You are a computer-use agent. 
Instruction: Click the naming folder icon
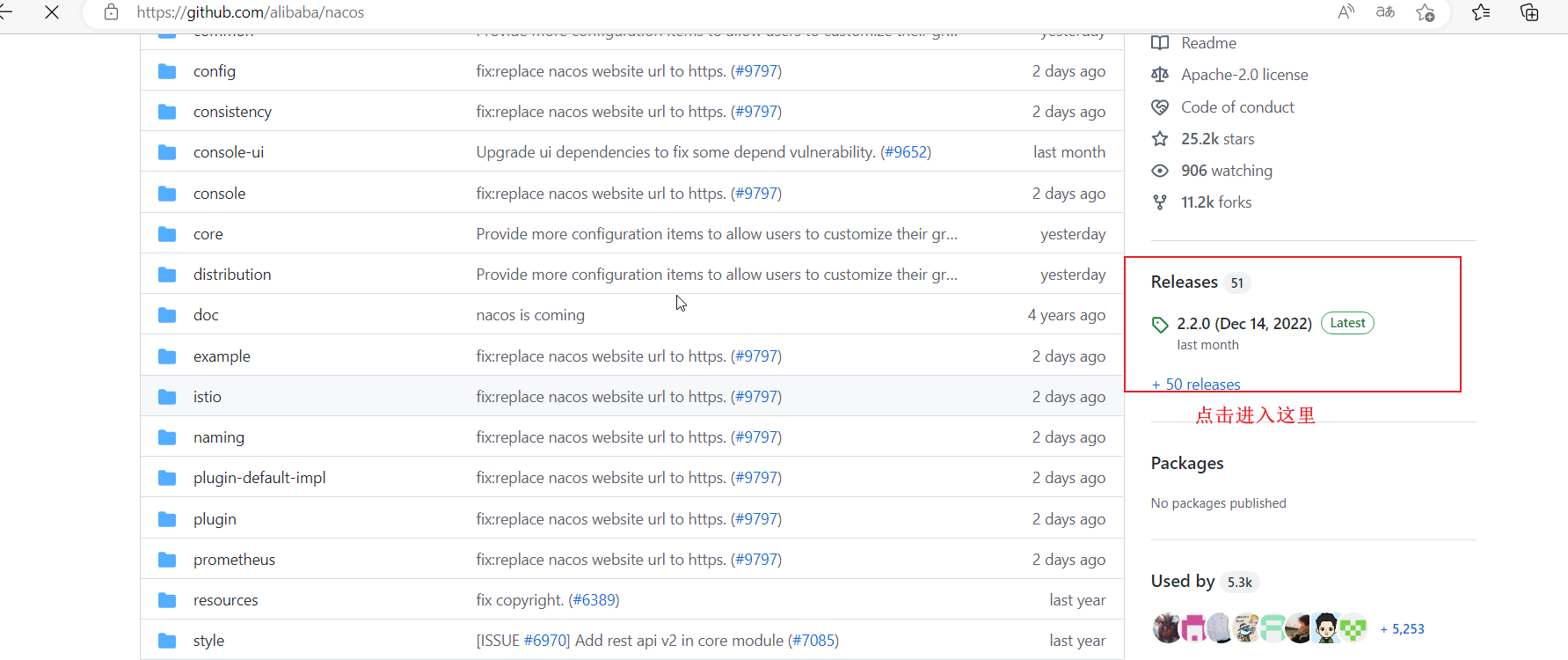(167, 437)
